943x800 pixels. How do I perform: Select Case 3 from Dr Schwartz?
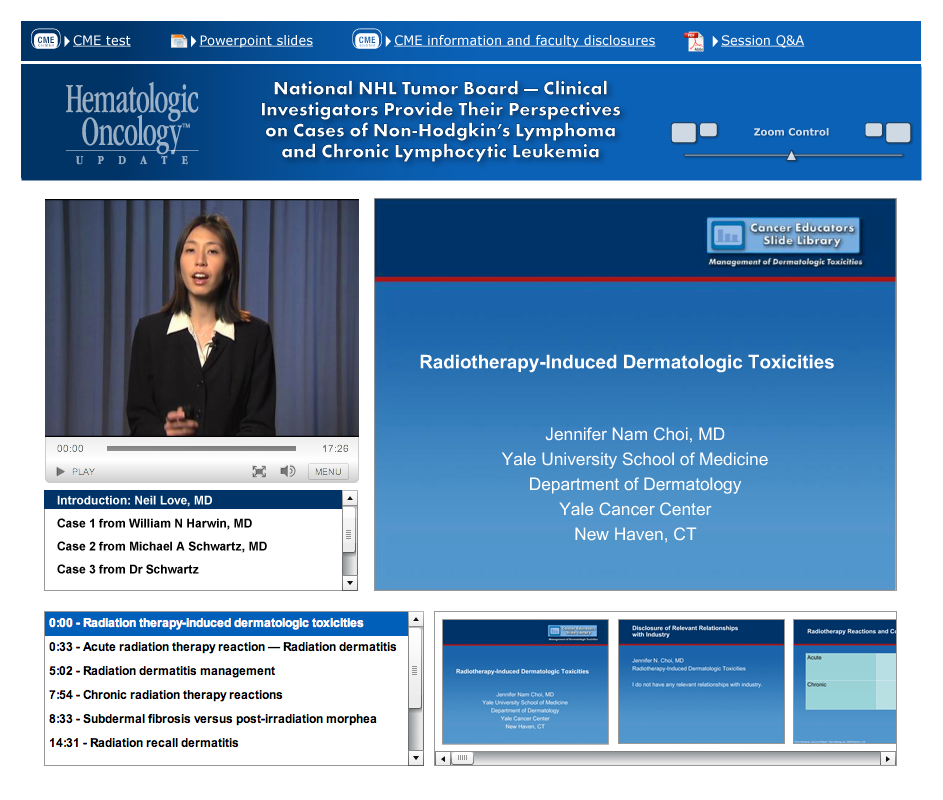coord(193,569)
